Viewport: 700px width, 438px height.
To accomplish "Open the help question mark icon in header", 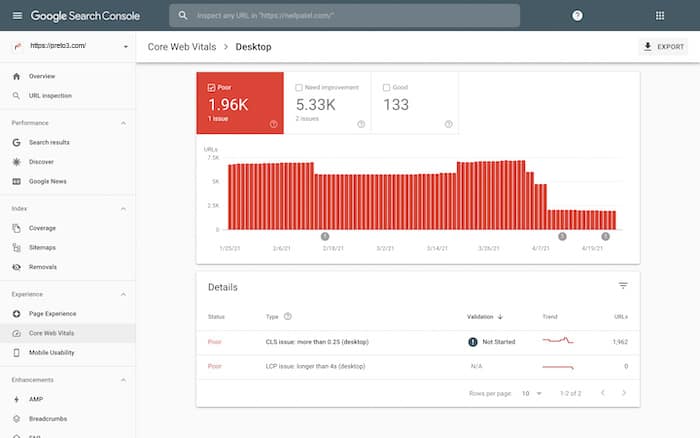I will coord(577,16).
